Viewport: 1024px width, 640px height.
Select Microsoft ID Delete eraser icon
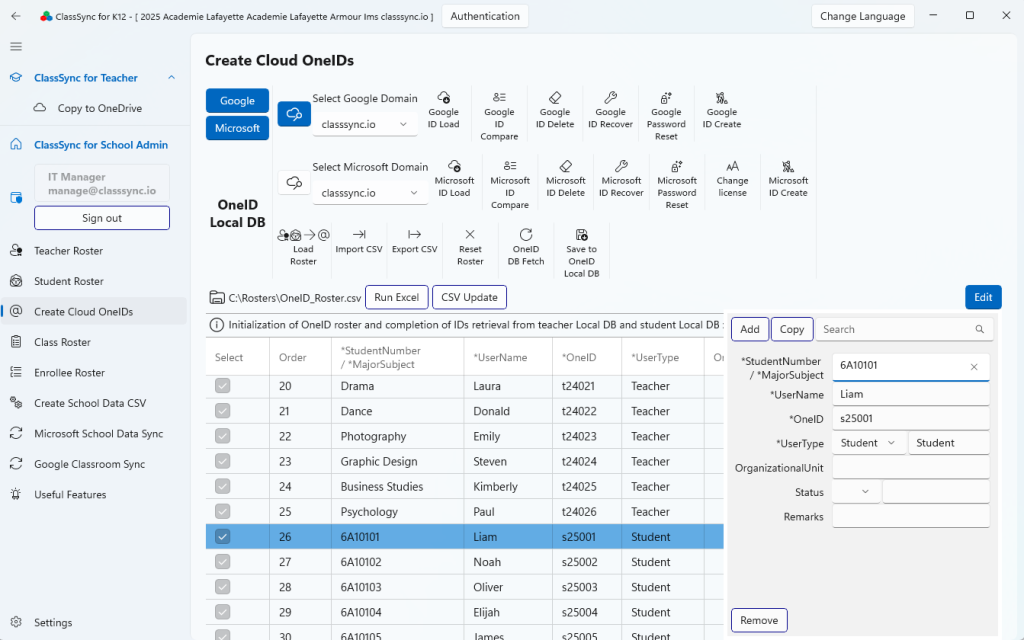tap(566, 166)
